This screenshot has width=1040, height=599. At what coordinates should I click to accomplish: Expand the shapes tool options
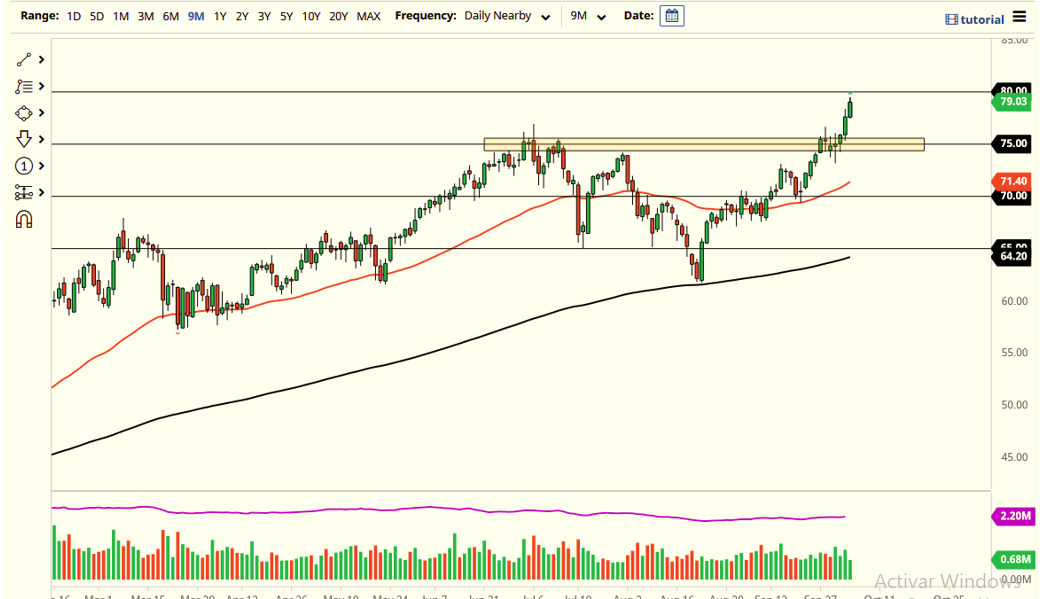(41, 113)
